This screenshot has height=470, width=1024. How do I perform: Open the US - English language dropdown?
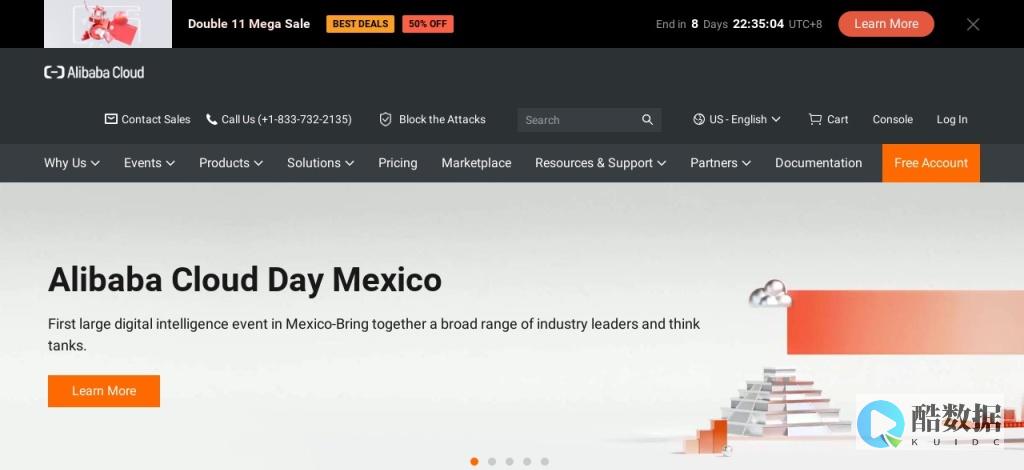click(x=737, y=119)
